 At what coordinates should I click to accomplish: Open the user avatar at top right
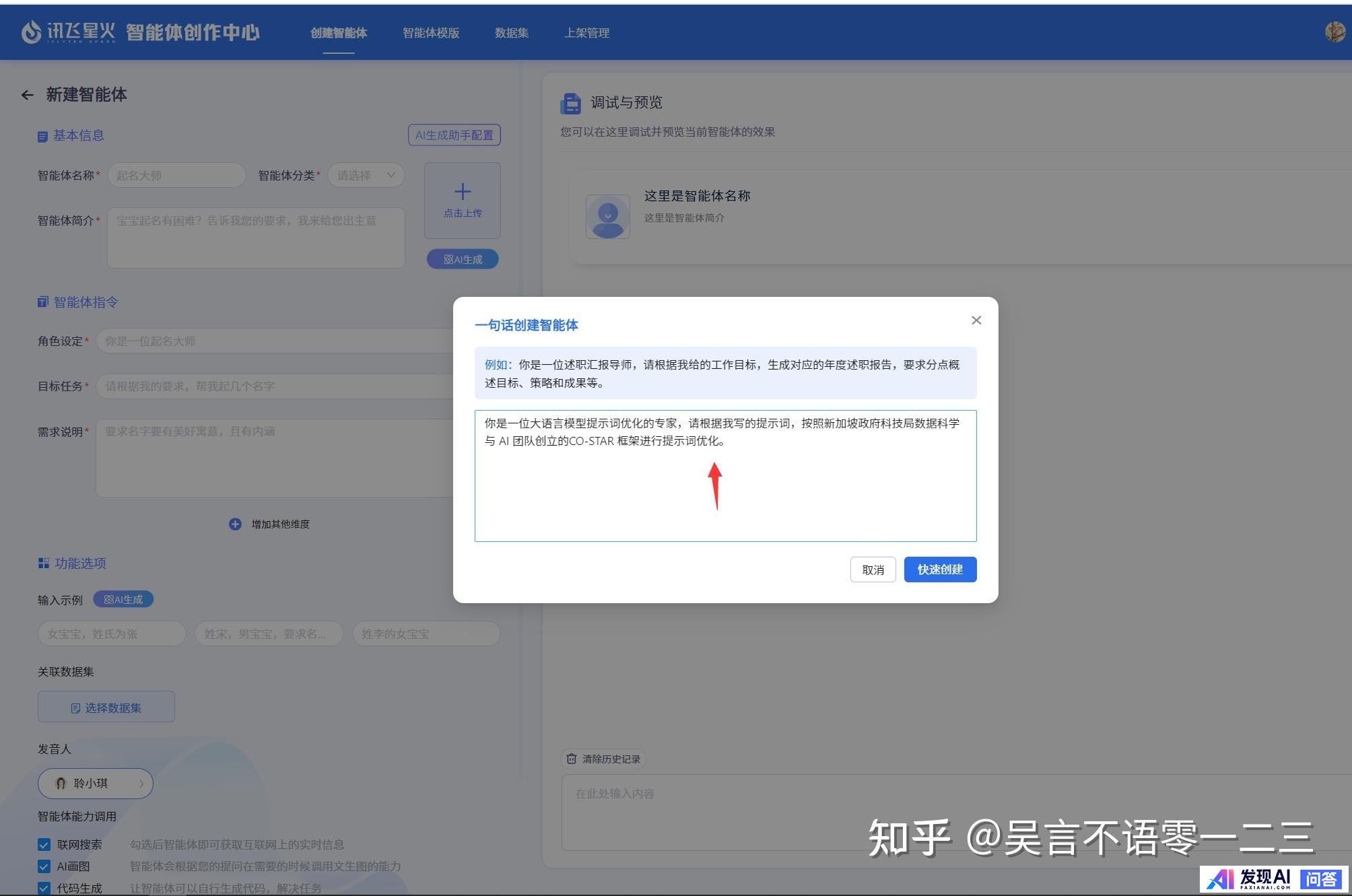point(1334,32)
